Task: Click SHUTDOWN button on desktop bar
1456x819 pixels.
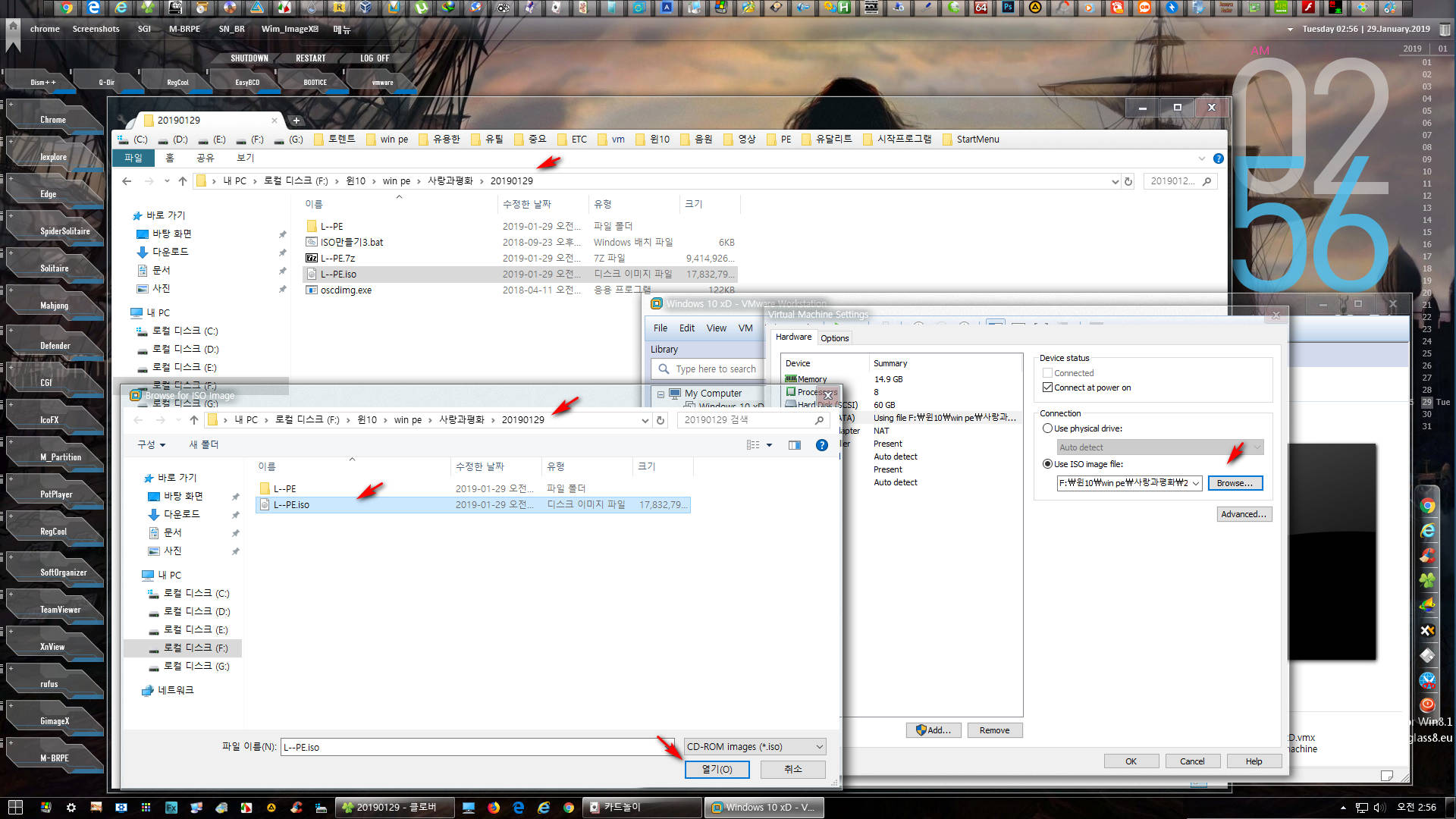Action: point(249,58)
